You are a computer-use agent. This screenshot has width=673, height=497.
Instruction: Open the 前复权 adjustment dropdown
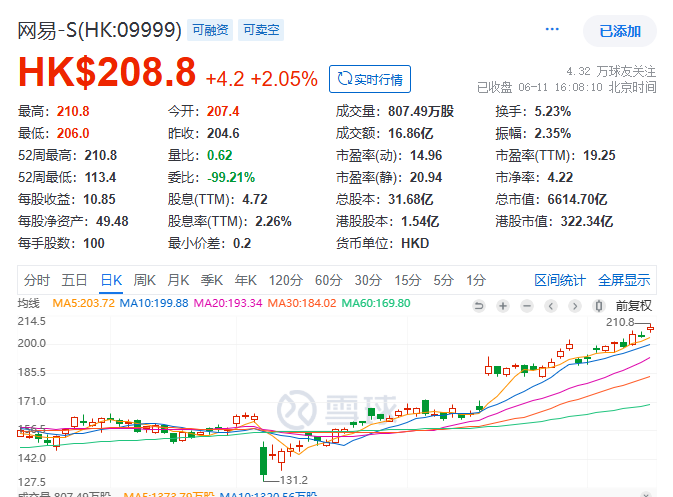[x=633, y=305]
